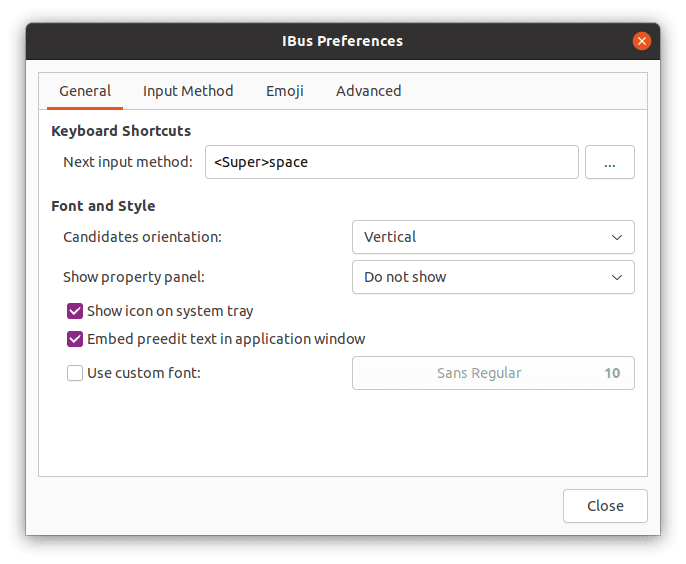
Task: Click the IBus Preferences title text
Action: point(342,41)
